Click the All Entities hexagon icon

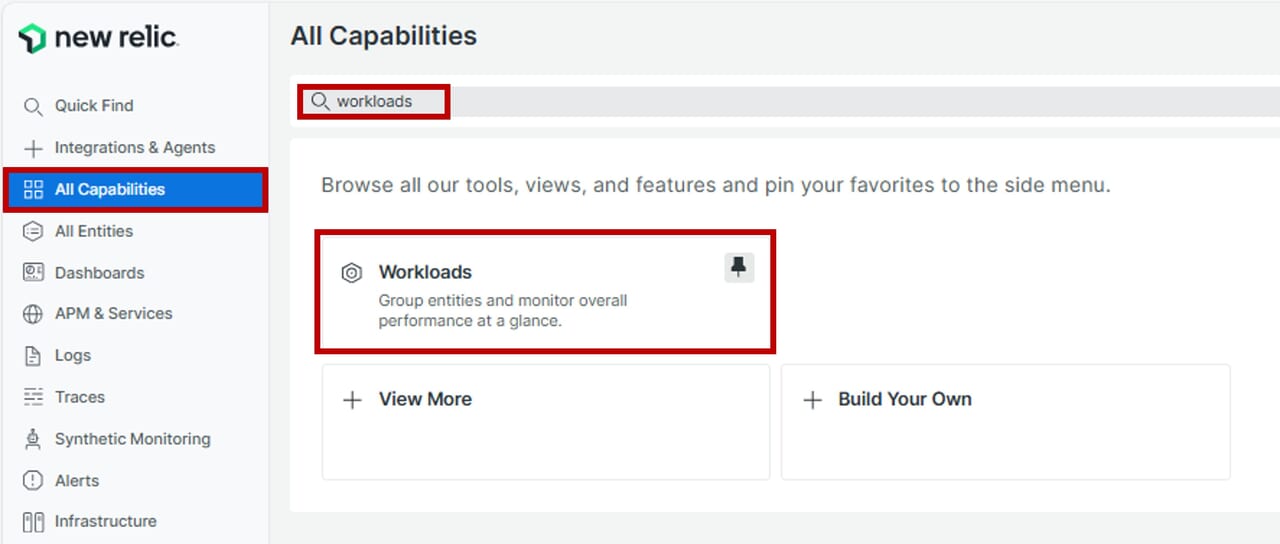click(33, 231)
